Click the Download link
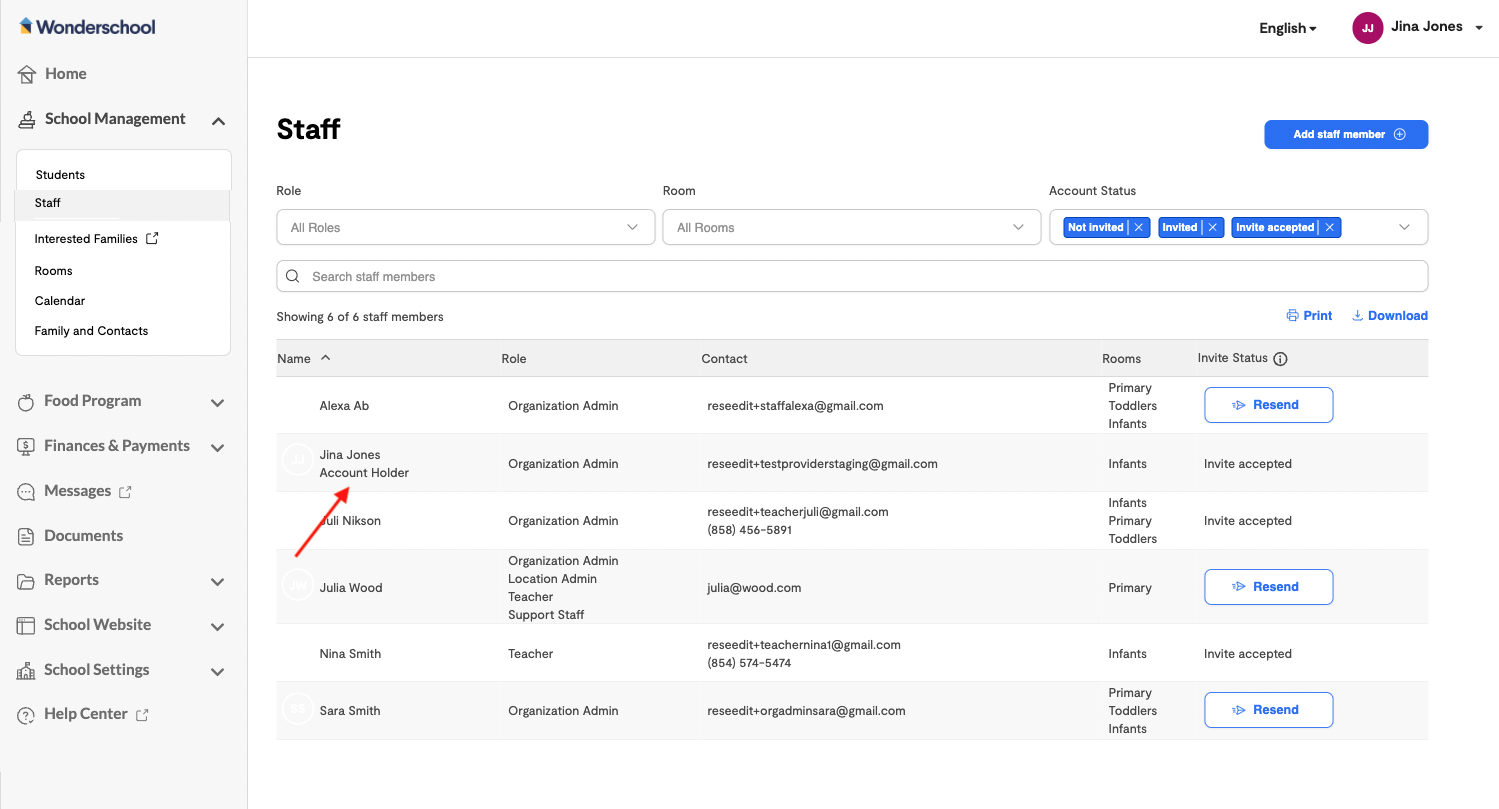Screen dimensions: 1499x809 click(x=1390, y=316)
